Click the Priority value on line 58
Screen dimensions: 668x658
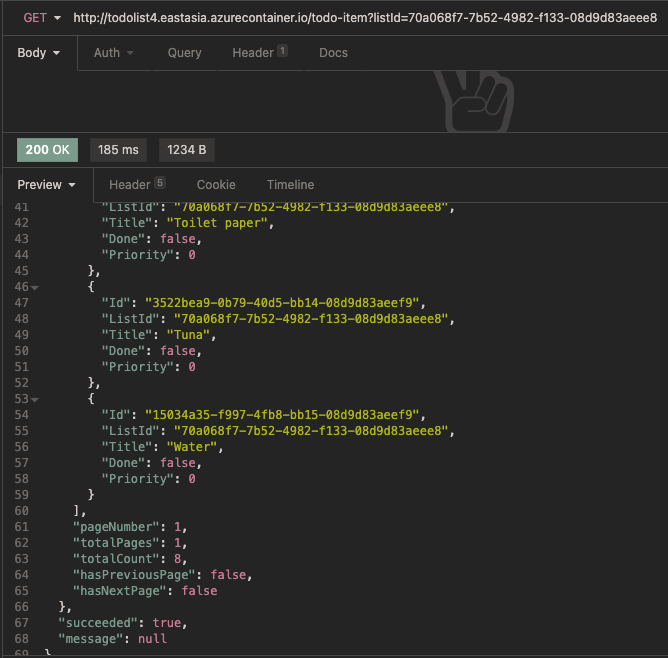[x=192, y=479]
